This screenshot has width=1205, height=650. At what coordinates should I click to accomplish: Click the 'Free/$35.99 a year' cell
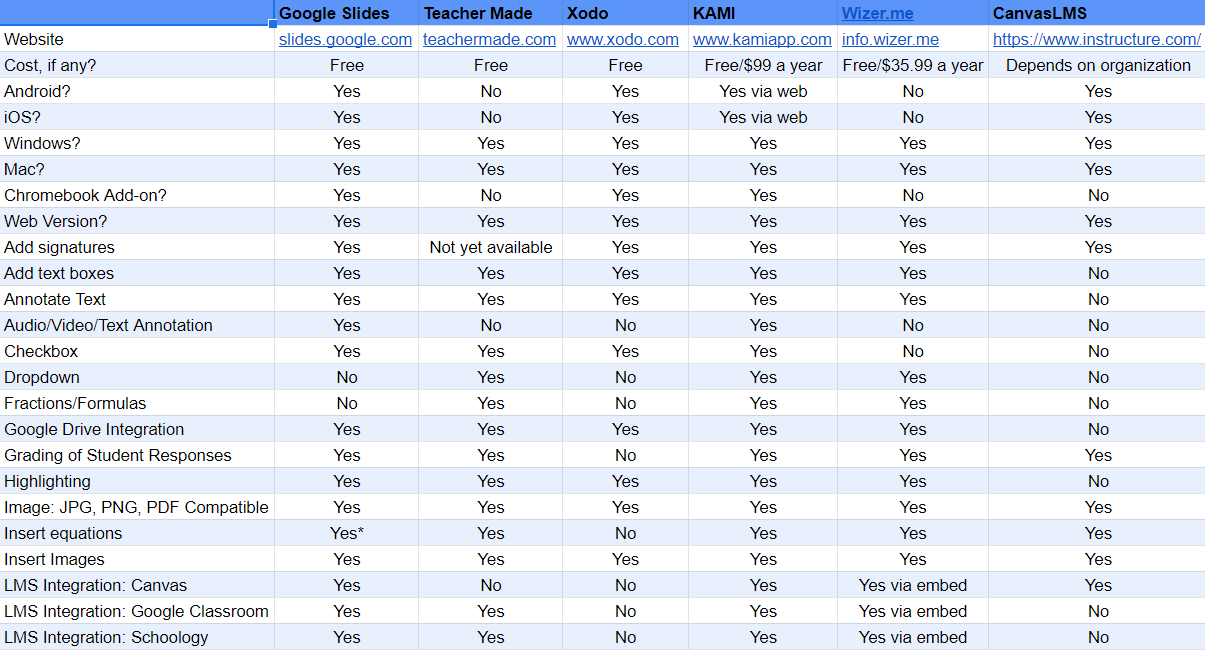coord(913,65)
